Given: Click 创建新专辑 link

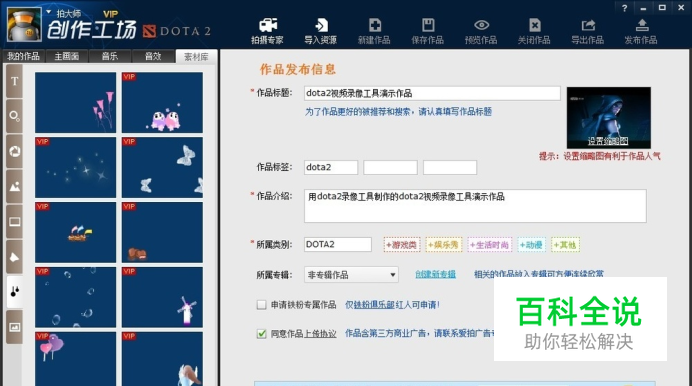Looking at the screenshot, I should [x=436, y=274].
